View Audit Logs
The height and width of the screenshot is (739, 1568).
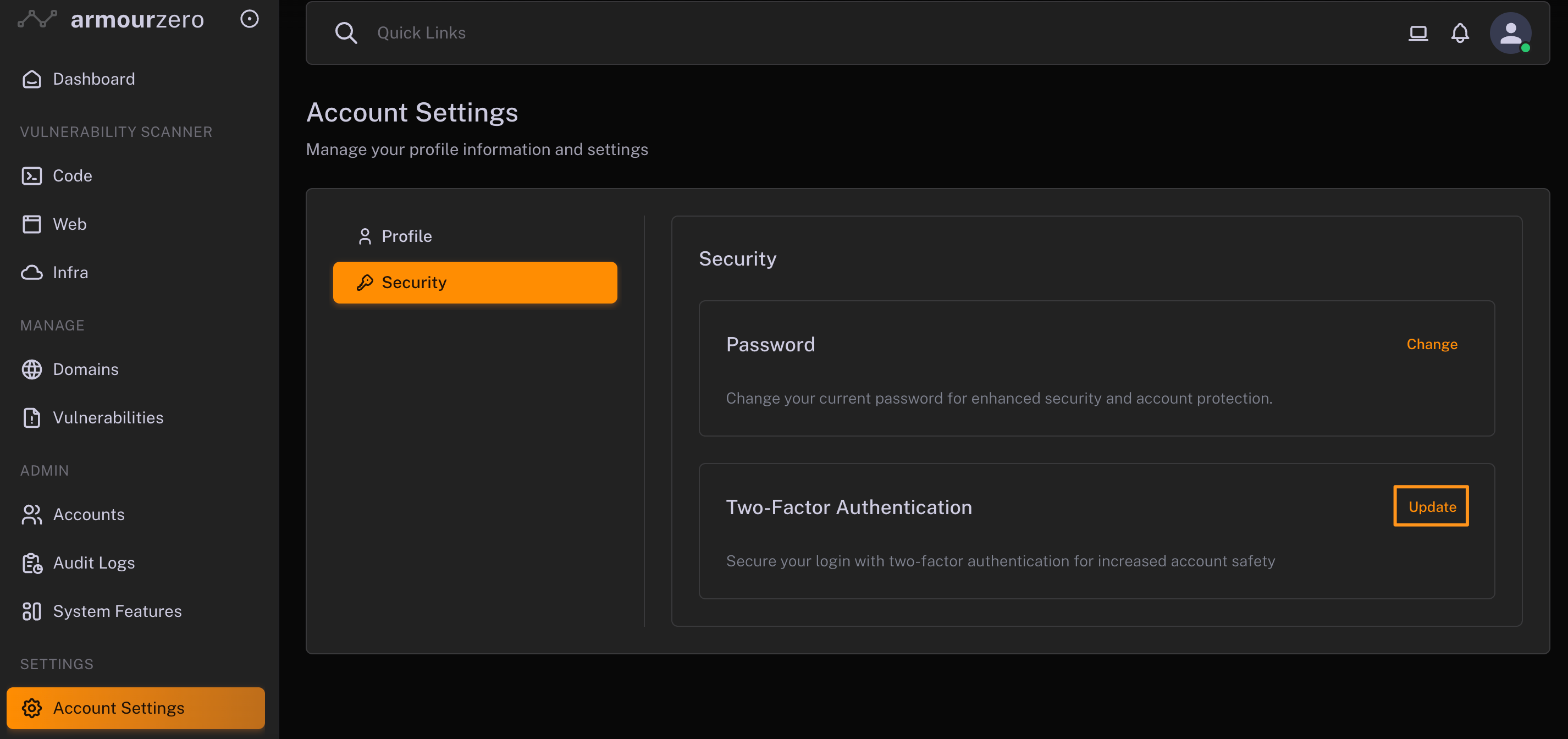(93, 563)
